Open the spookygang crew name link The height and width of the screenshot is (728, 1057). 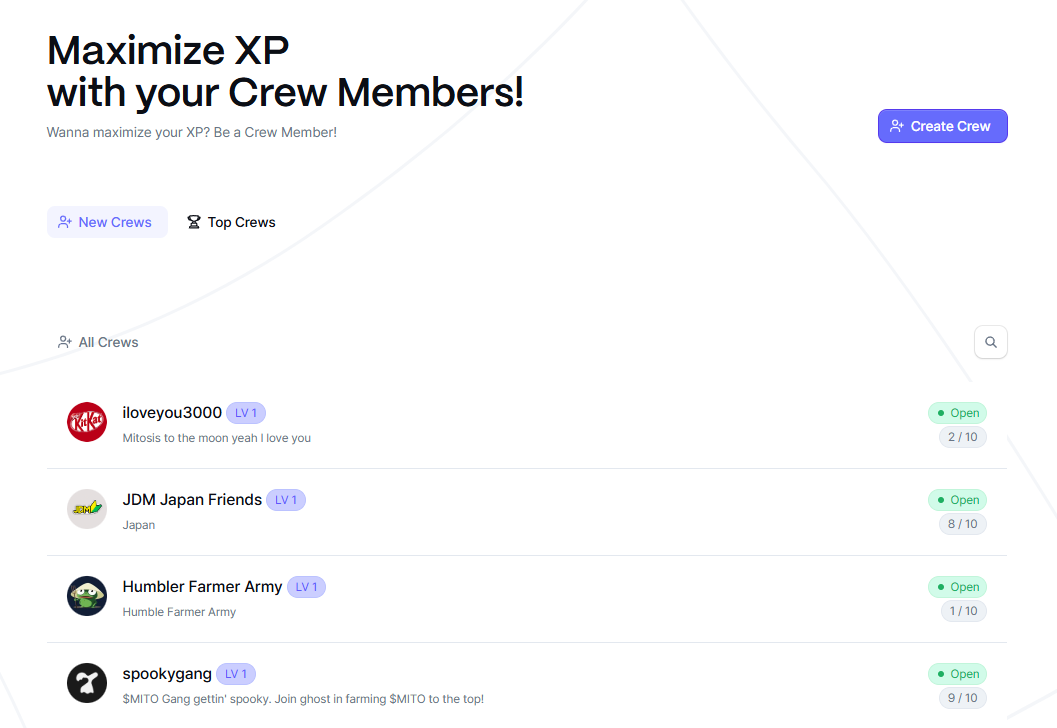click(167, 674)
